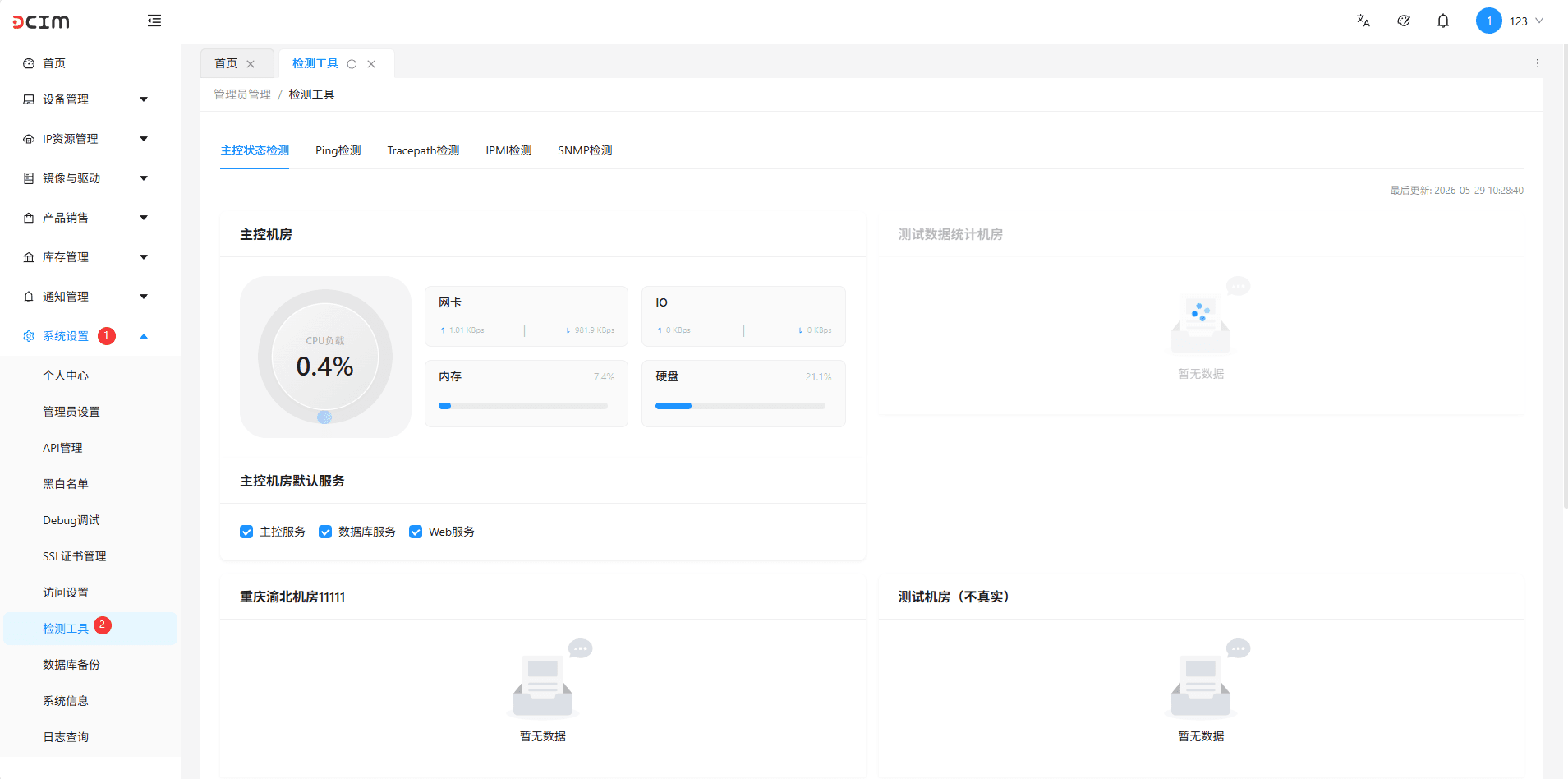Click the 网卡 stats card
Screen dimensions: 1568x779
click(526, 316)
